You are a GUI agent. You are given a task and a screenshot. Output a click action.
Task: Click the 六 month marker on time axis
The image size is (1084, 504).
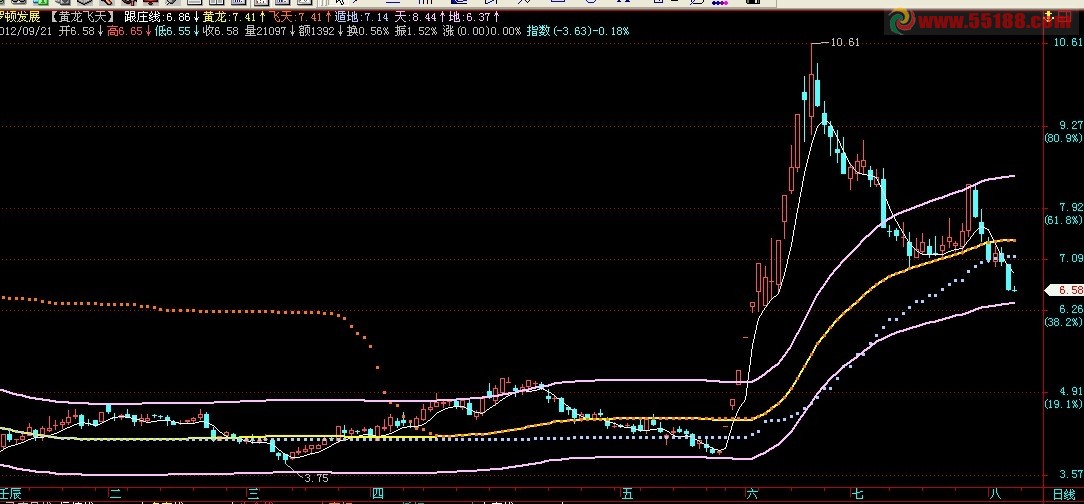tap(752, 494)
